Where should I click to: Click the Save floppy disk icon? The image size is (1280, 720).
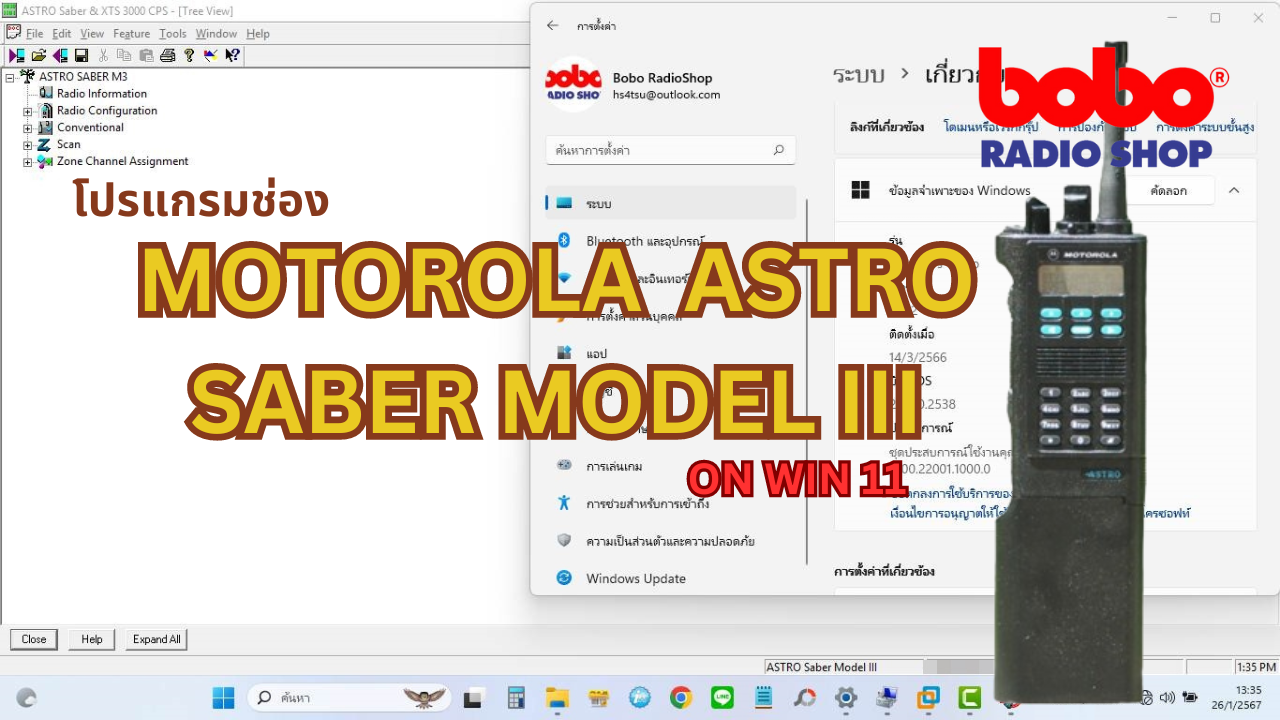[x=81, y=55]
